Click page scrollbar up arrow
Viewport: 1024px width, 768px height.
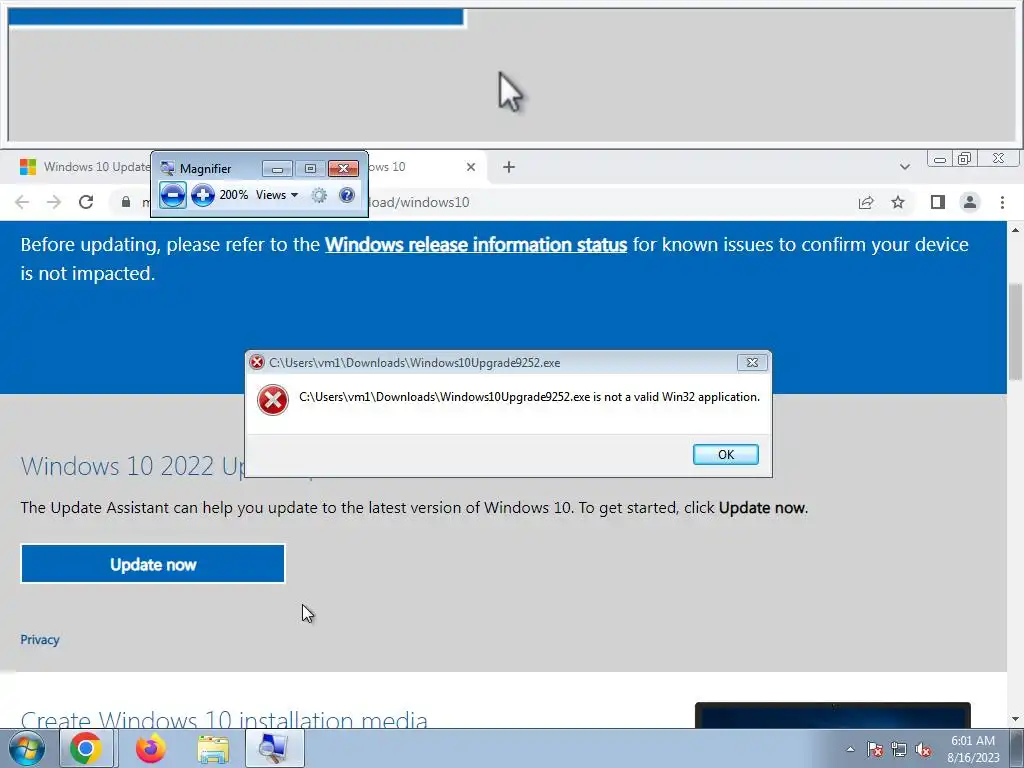pos(1016,230)
